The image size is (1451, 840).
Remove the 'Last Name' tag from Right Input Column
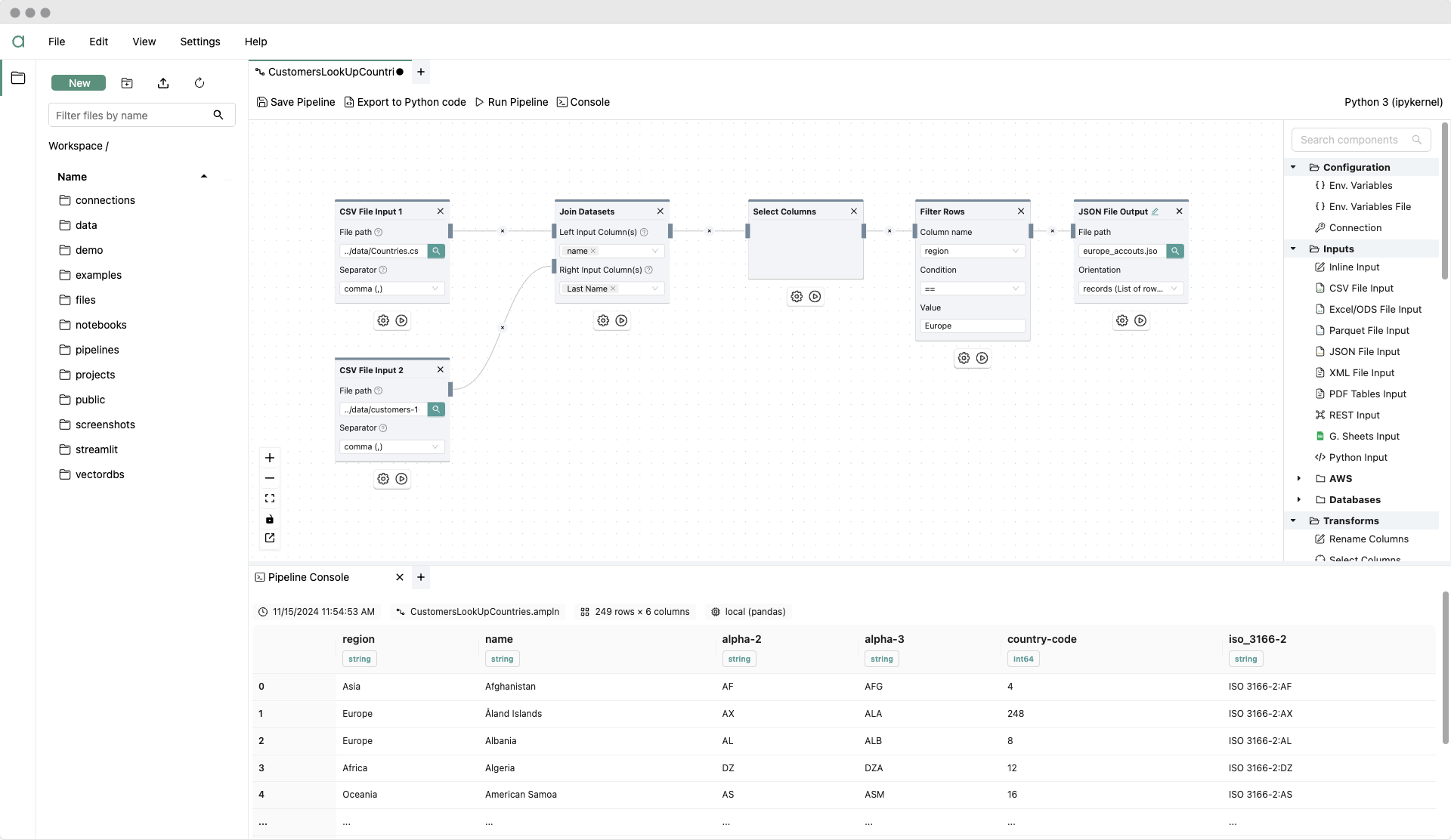pos(613,289)
